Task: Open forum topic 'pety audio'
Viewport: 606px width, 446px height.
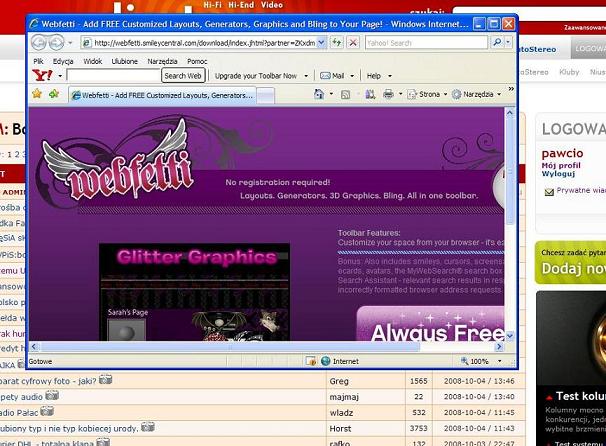Action: tap(21, 397)
